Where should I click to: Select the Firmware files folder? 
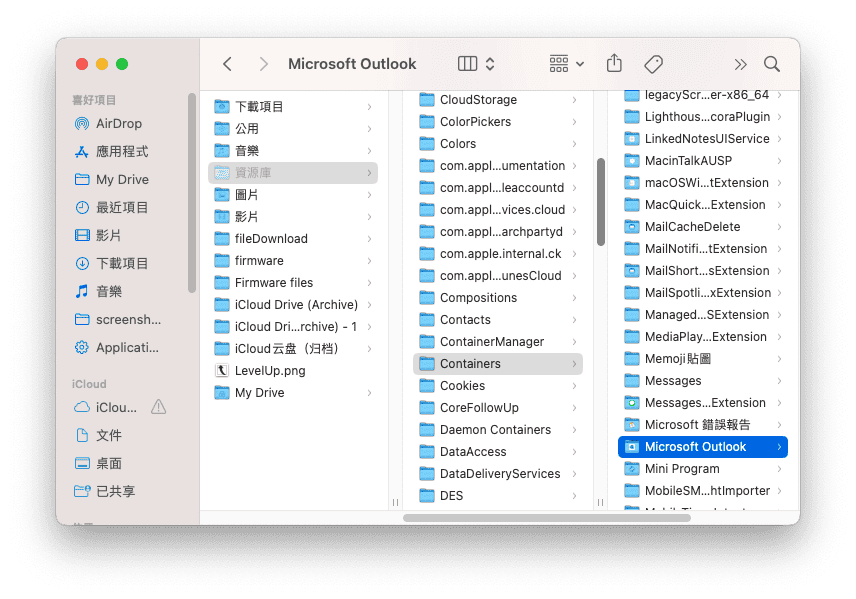(293, 282)
